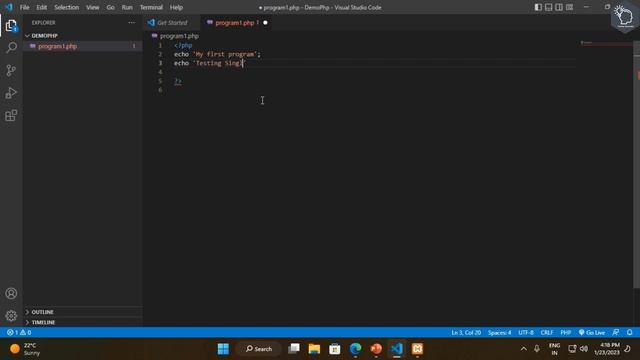Click the Visual Studio Code taskbar icon
This screenshot has width=640, height=360.
coord(397,349)
